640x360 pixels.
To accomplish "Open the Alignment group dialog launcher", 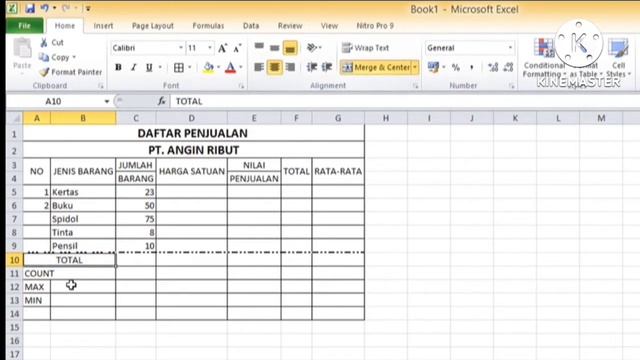I will coord(416,86).
